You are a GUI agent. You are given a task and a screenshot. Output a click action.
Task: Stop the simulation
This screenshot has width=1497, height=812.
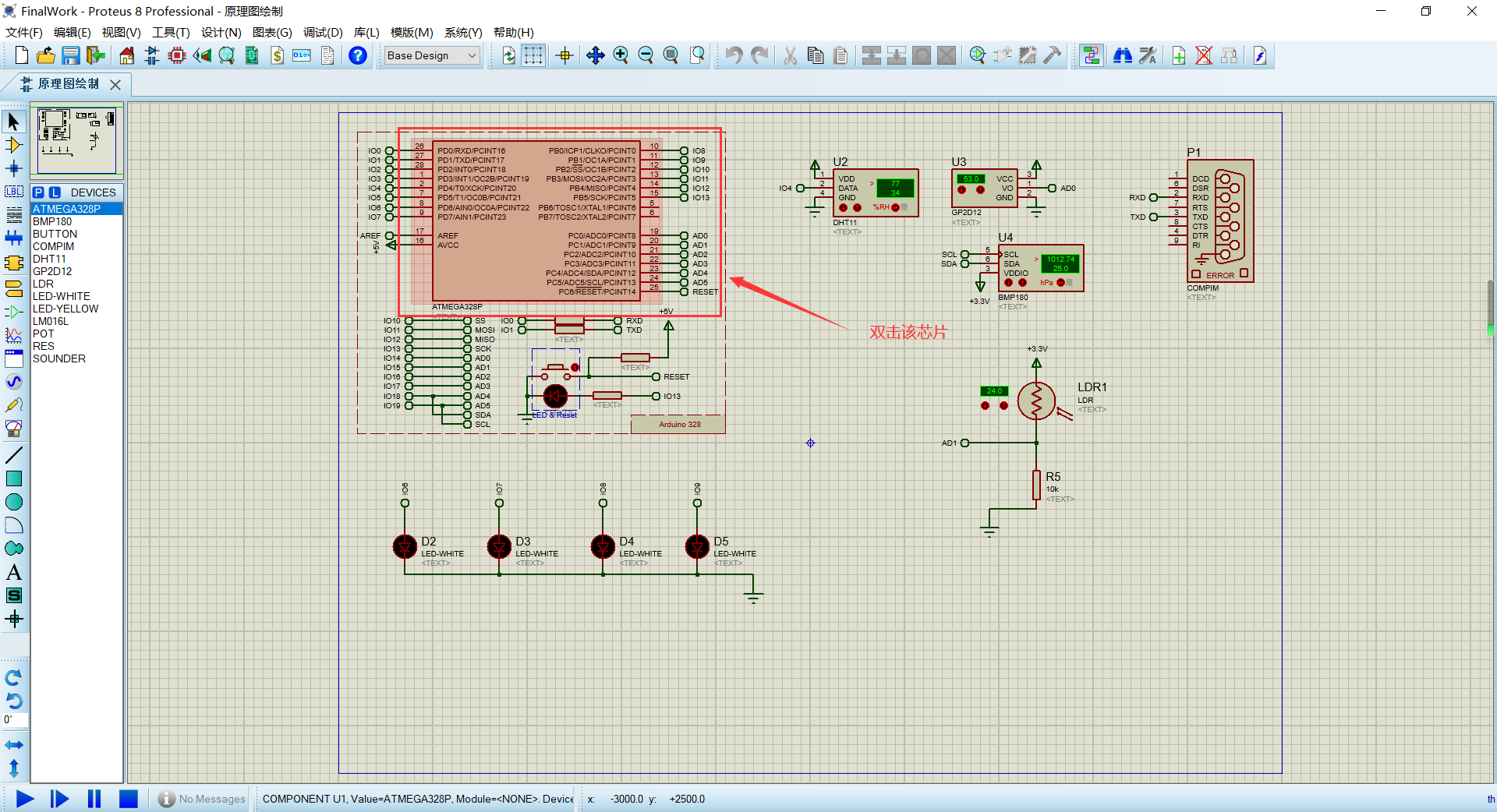129,799
